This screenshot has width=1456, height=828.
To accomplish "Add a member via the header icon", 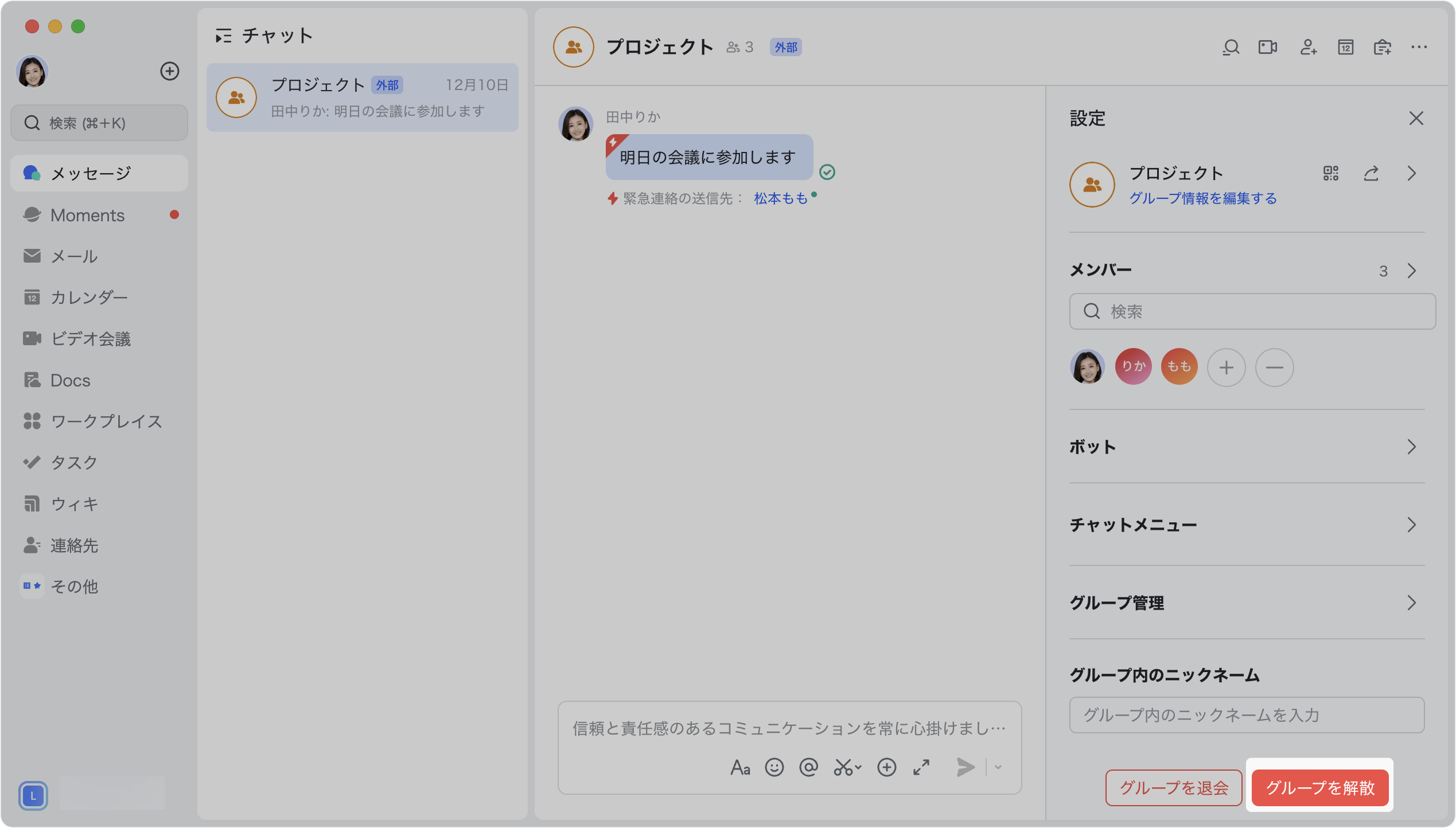I will point(1308,47).
